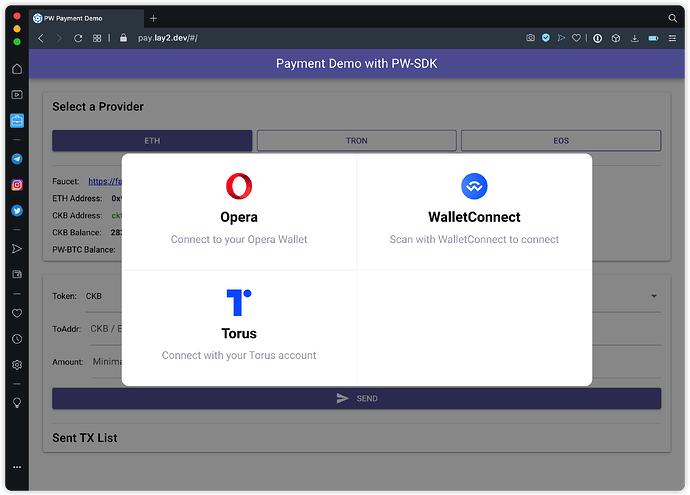690x495 pixels.
Task: Open the downloads icon in the toolbar
Action: pyautogui.click(x=635, y=38)
